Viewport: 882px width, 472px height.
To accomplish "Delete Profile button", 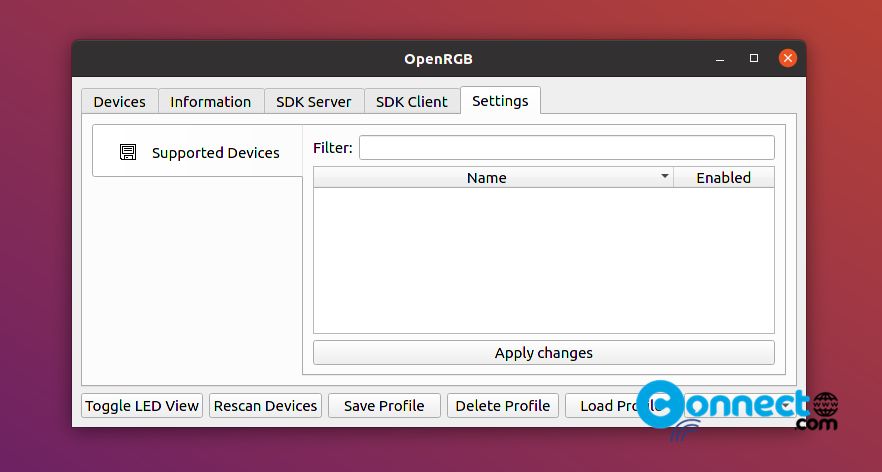I will [x=503, y=406].
